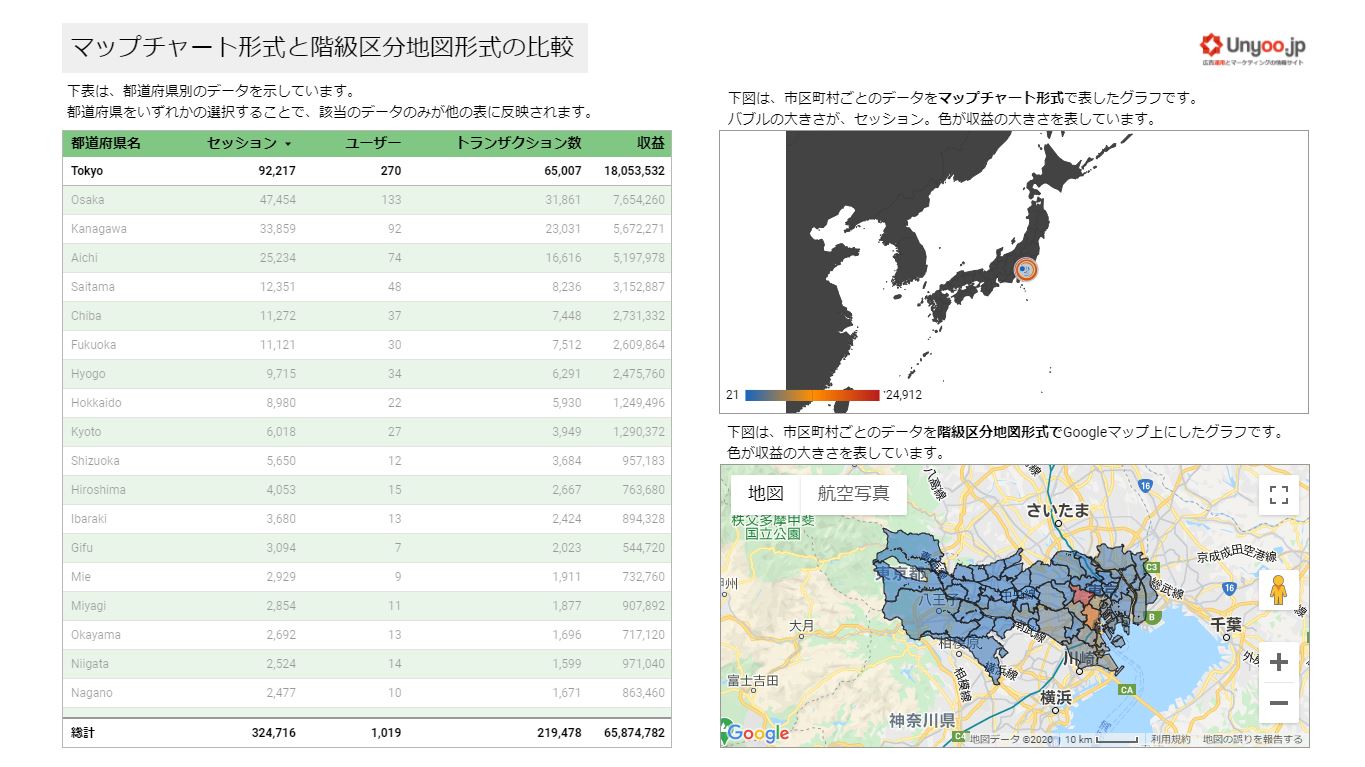Image resolution: width=1365 pixels, height=767 pixels.
Task: Select the Kyoto row
Action: [367, 432]
